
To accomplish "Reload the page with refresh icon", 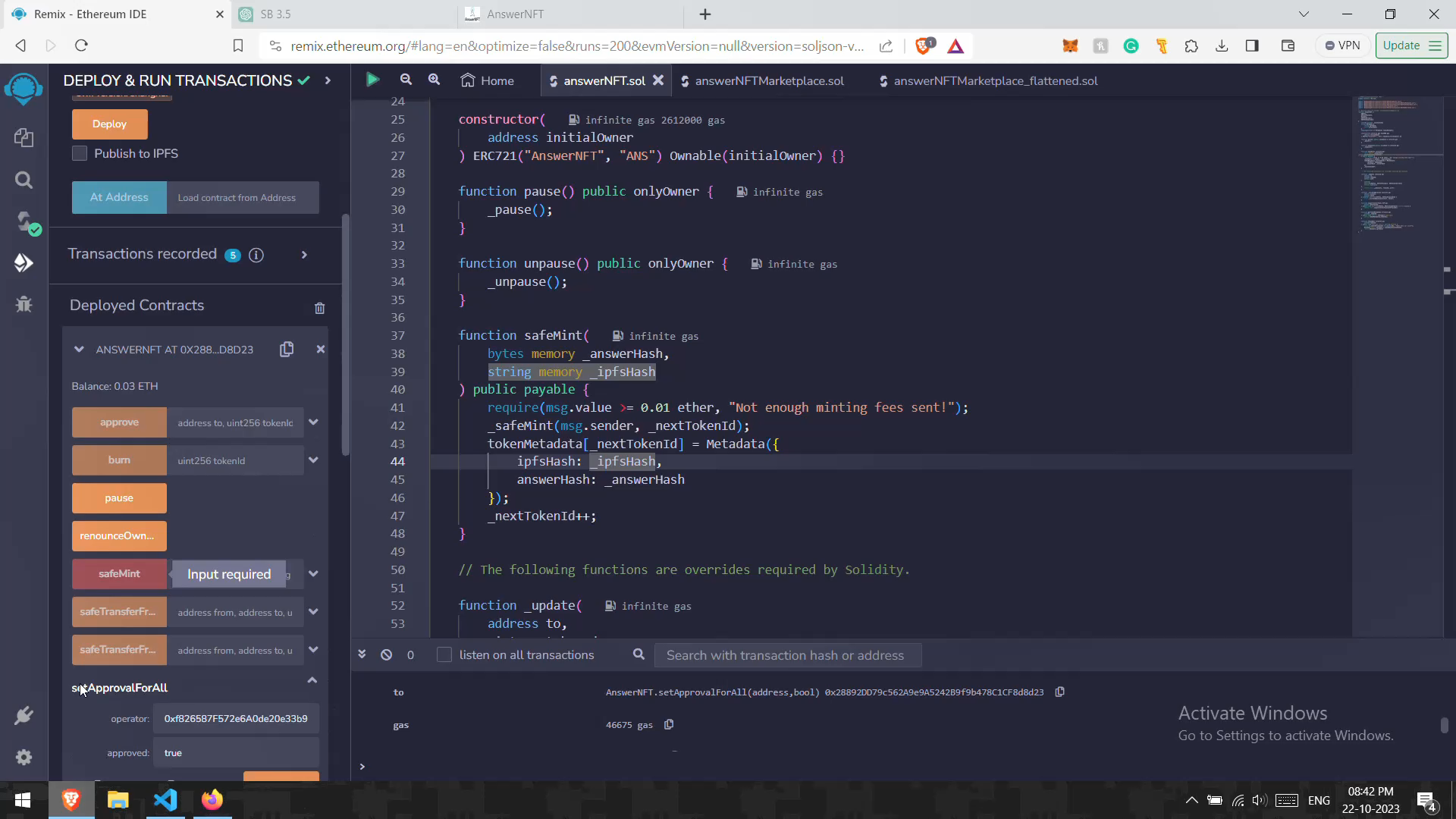I will (81, 45).
